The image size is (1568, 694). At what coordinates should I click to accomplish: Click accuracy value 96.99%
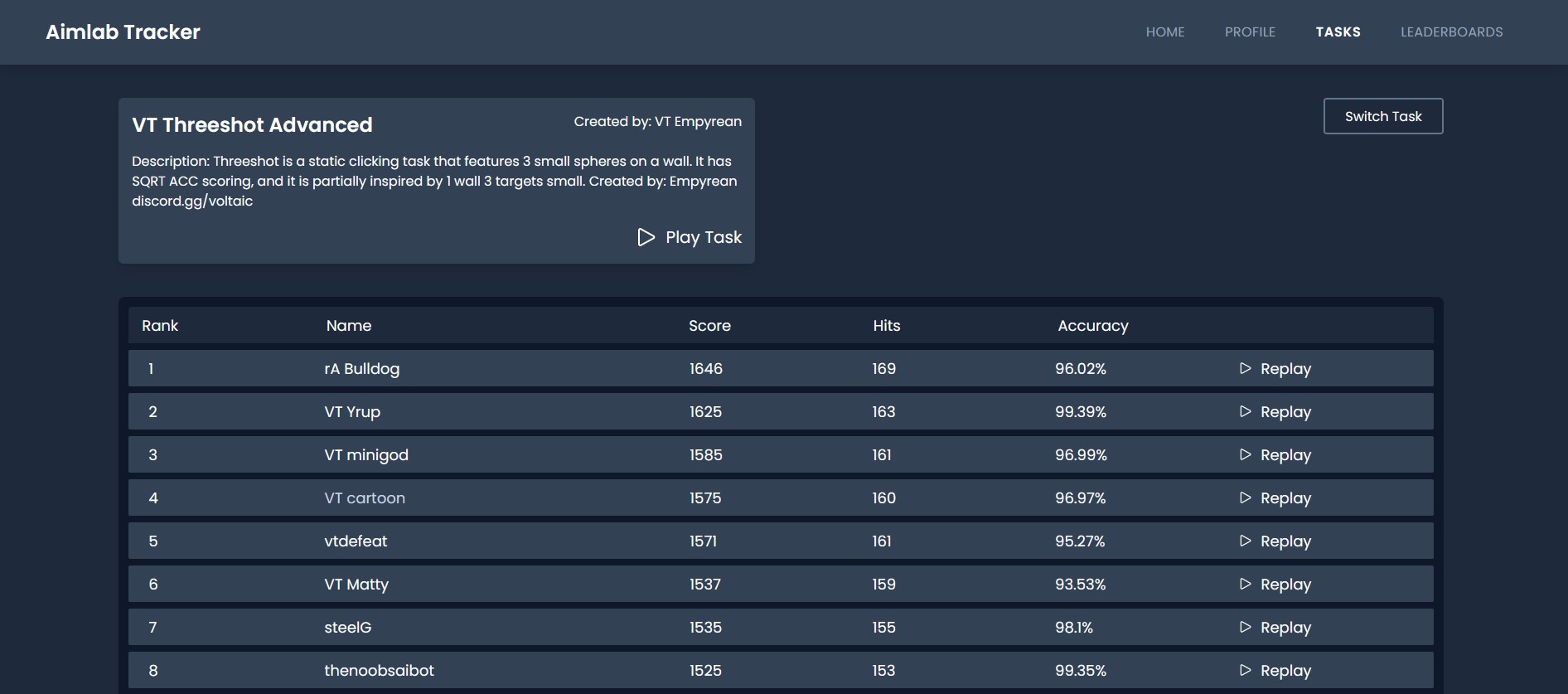pyautogui.click(x=1082, y=454)
